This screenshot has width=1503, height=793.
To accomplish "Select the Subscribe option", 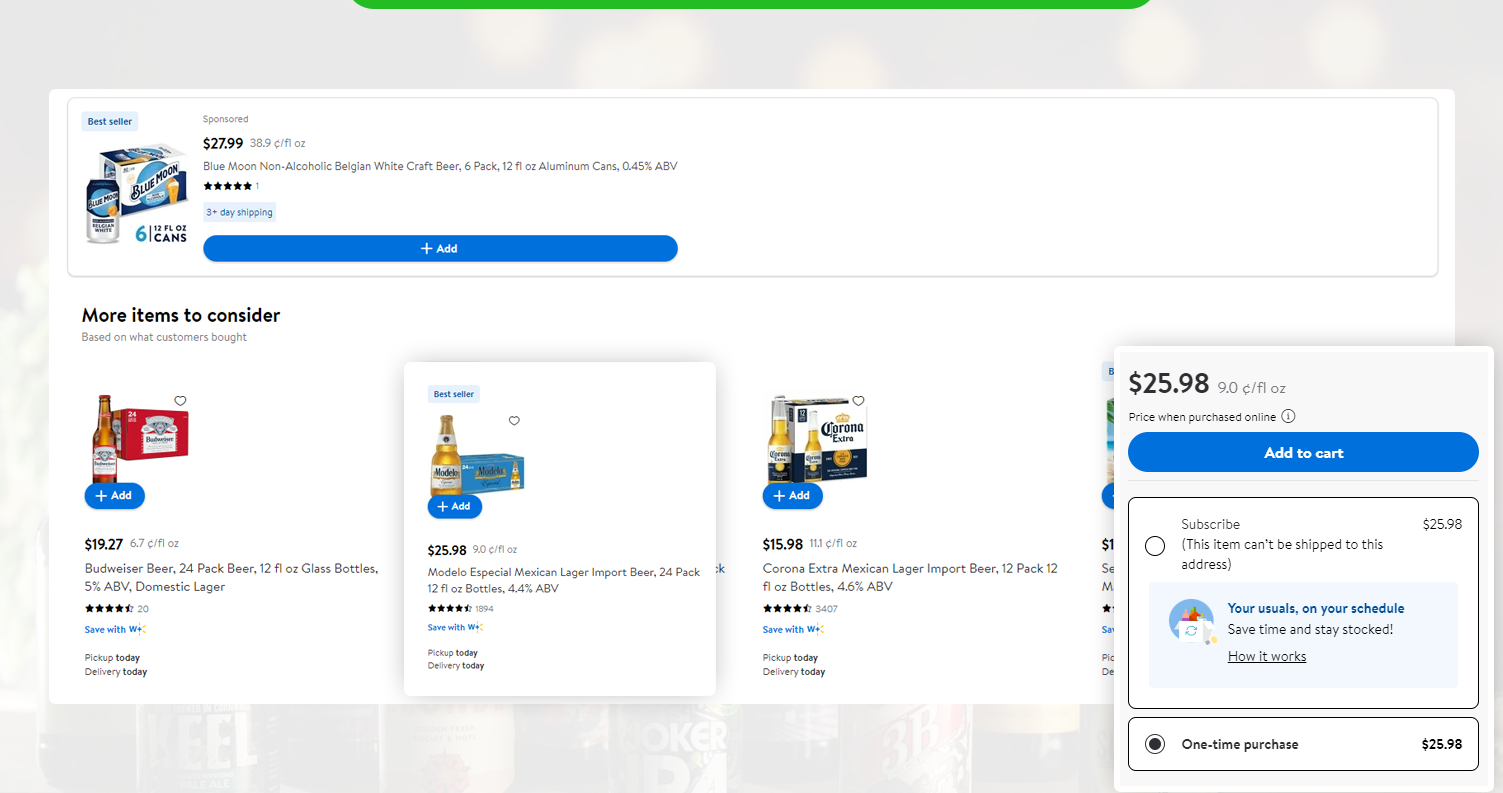I will [1155, 545].
